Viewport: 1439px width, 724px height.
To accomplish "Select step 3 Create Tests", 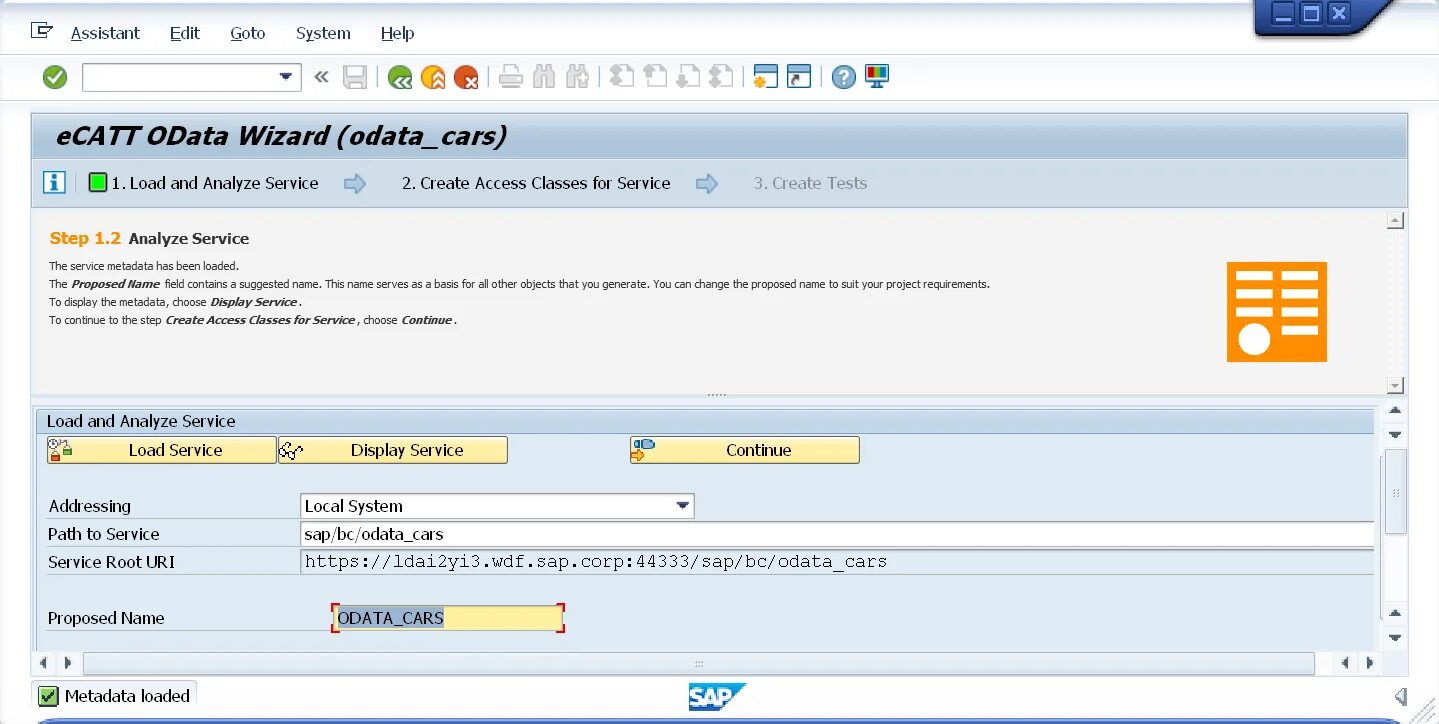I will point(810,183).
